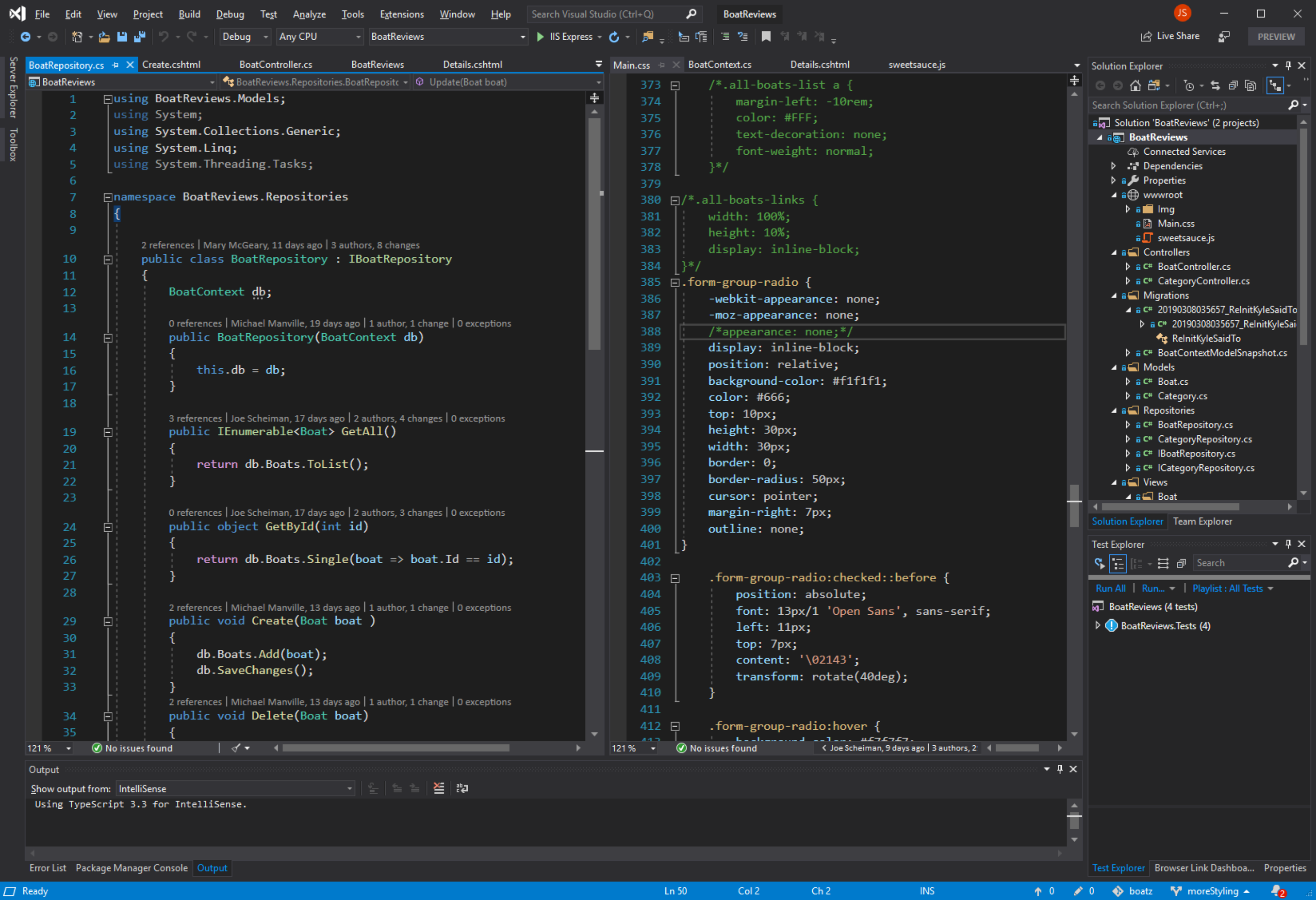Click the Navigate Backward arrow in main toolbar
The image size is (1316, 900).
click(x=25, y=37)
